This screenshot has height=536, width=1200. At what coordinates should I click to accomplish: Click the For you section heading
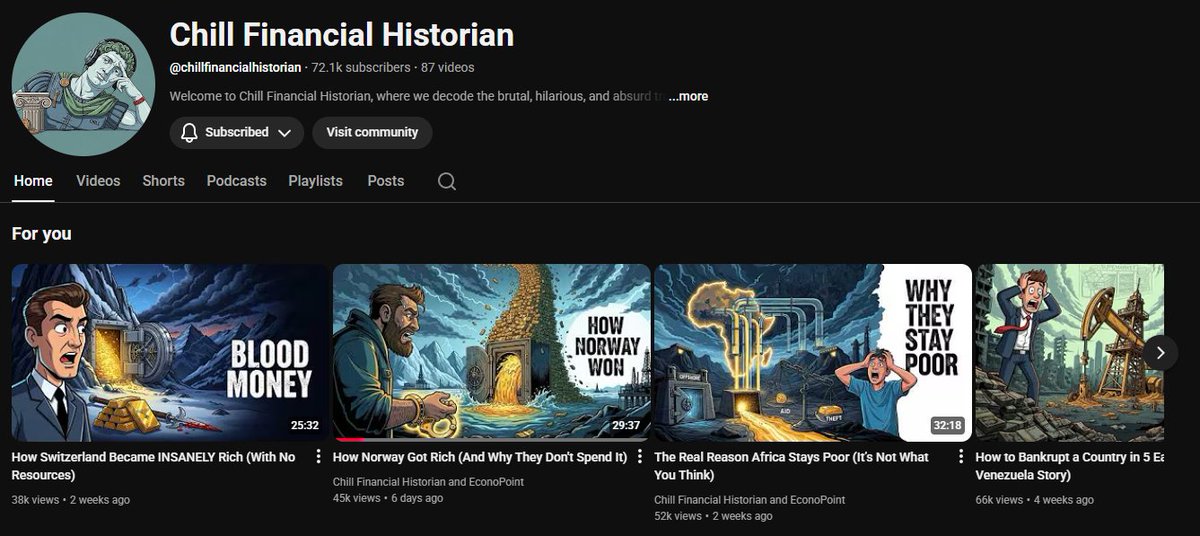[x=41, y=234]
